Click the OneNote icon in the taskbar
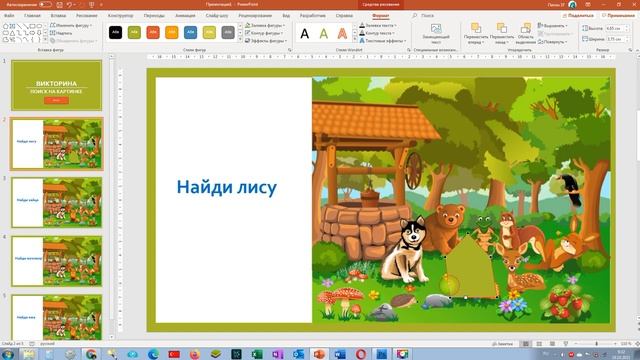This screenshot has height=360, width=640. pos(278,354)
